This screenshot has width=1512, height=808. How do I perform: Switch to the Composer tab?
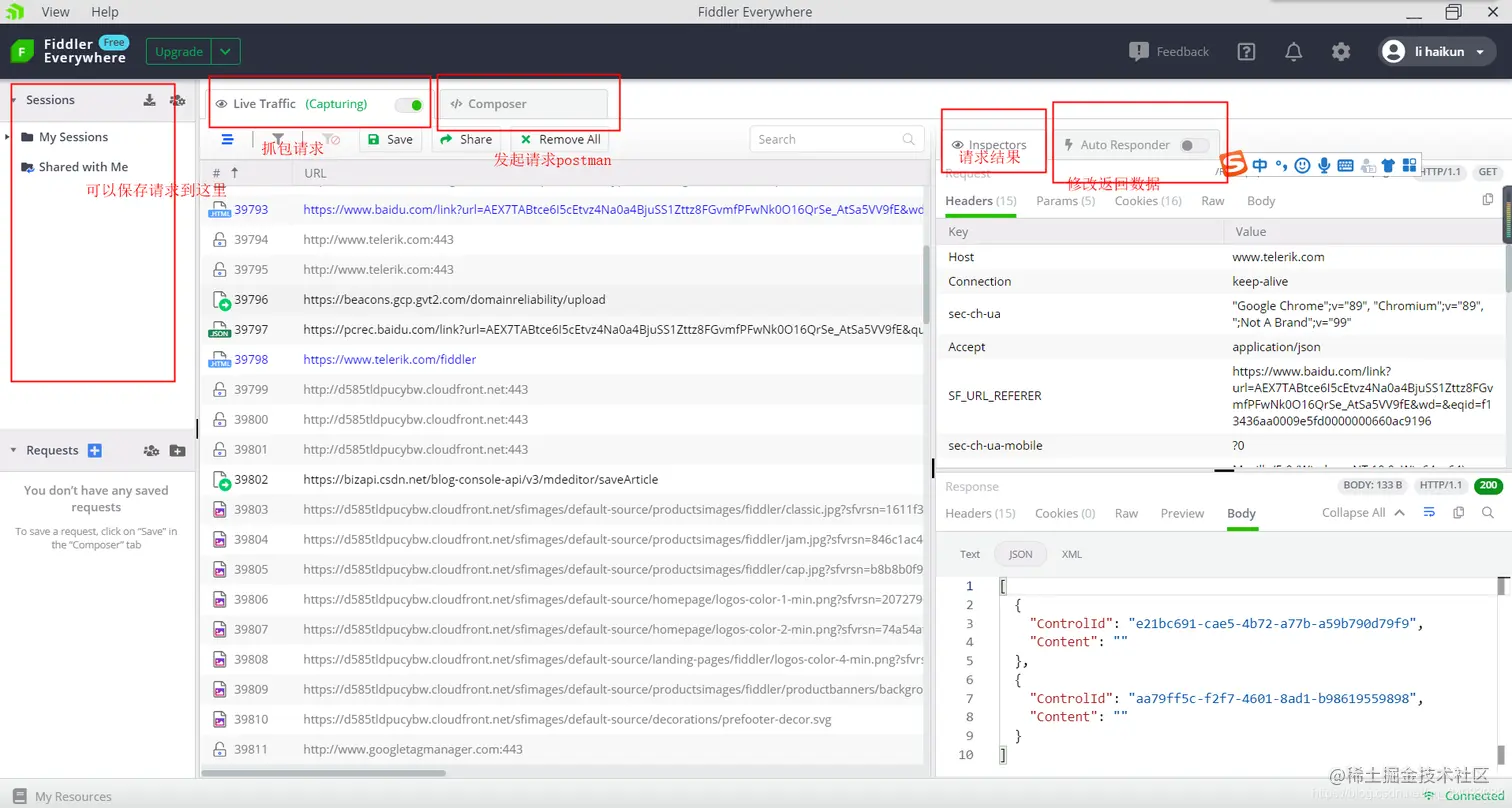click(x=522, y=104)
